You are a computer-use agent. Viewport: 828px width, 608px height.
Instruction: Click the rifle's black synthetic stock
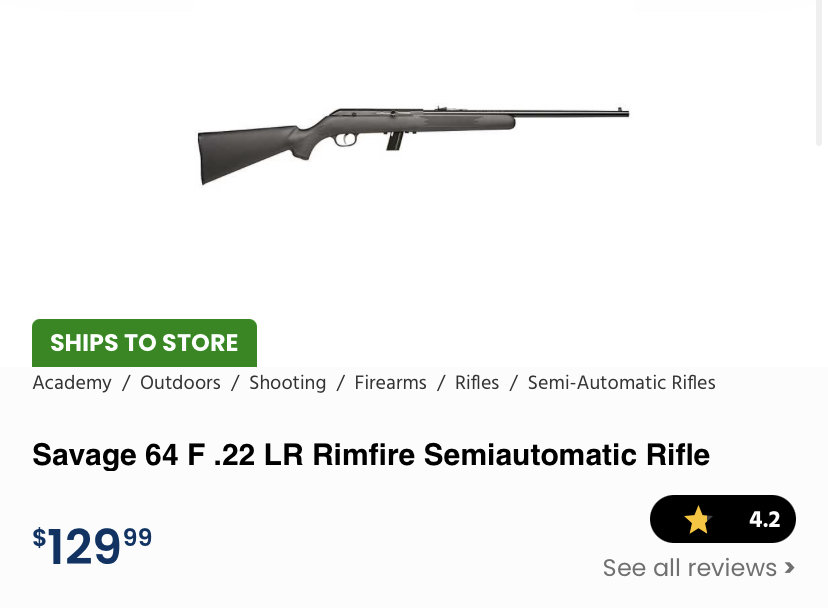tap(248, 151)
